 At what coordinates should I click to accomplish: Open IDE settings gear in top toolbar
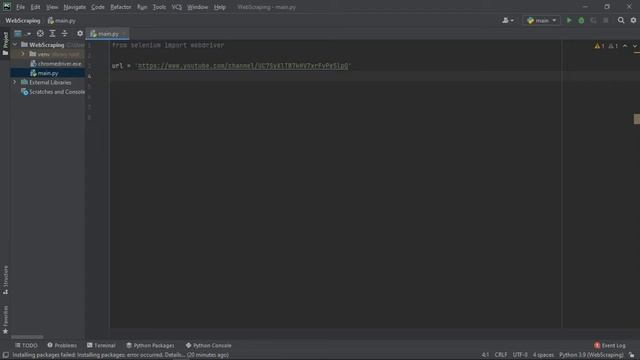633,20
